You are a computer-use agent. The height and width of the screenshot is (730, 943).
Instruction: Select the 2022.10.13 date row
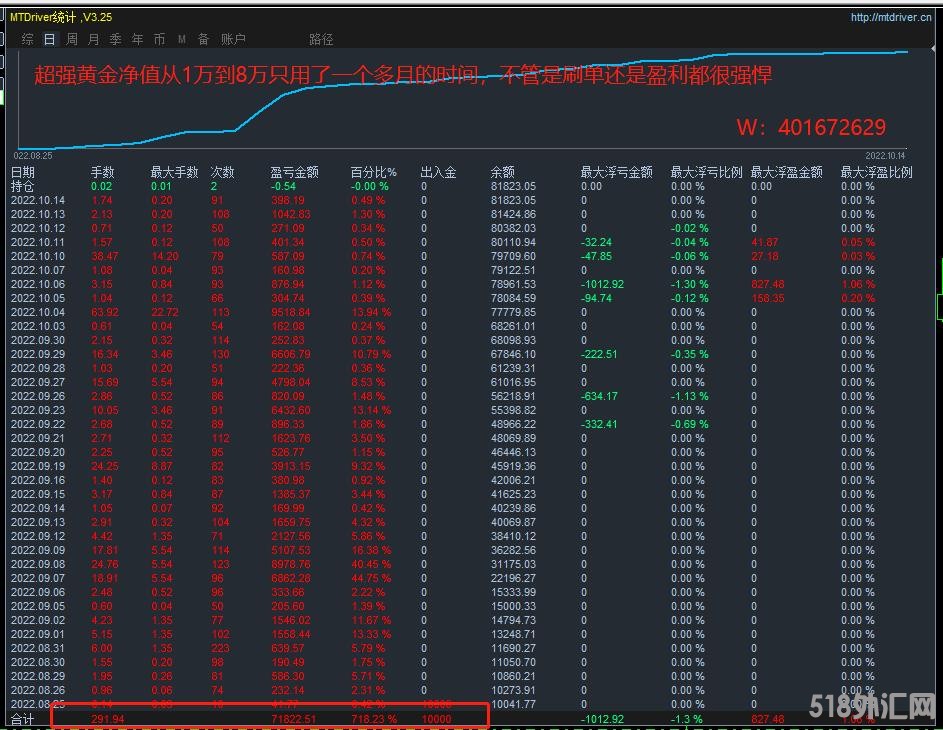point(38,214)
